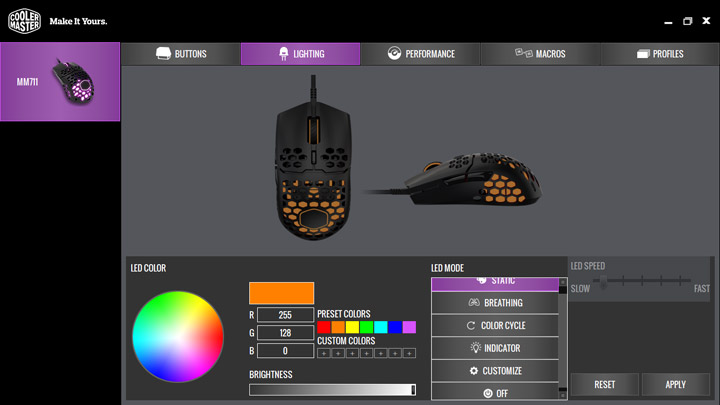The height and width of the screenshot is (405, 720).
Task: Click the Profiles tab card icon
Action: 643,54
